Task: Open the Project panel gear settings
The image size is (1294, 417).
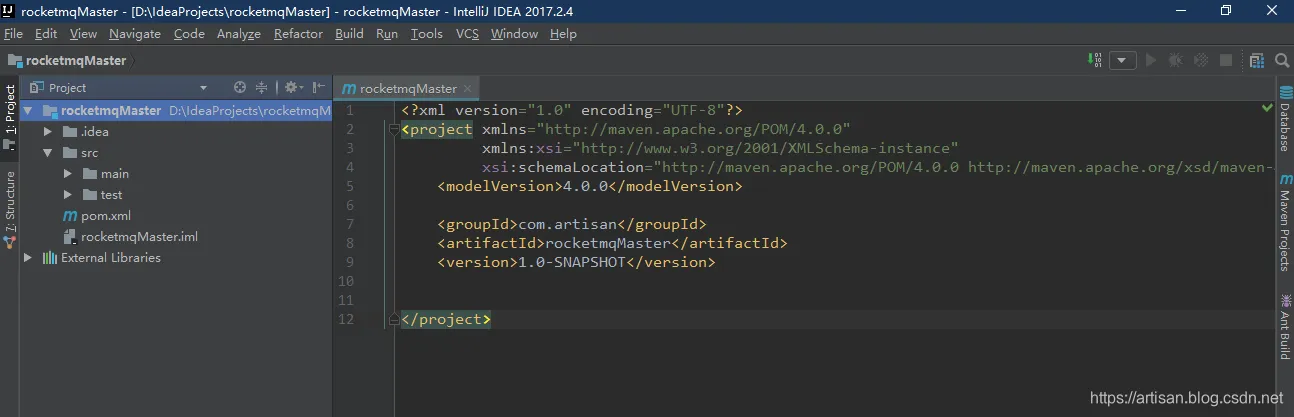Action: click(292, 88)
